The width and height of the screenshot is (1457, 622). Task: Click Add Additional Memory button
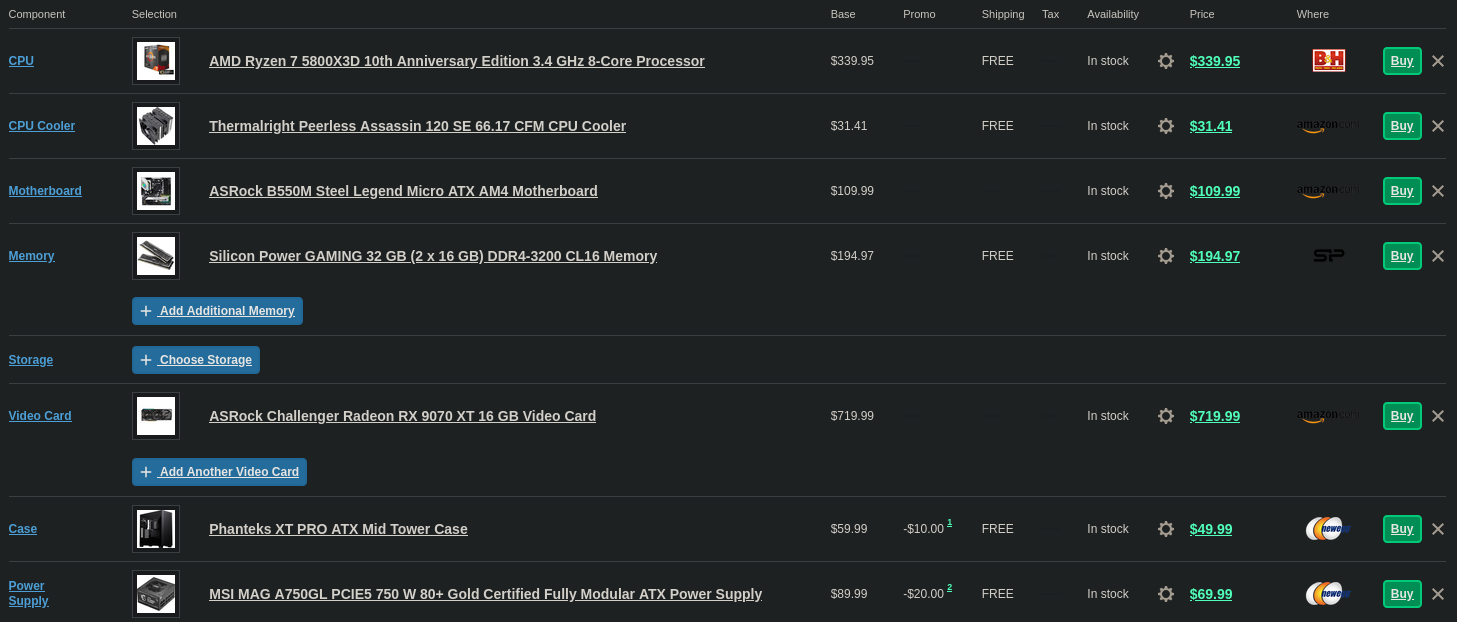pos(217,311)
